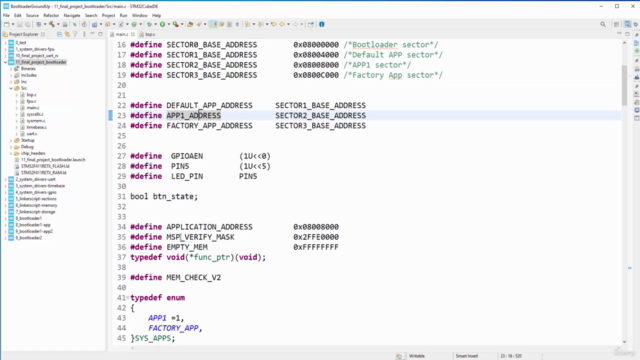This screenshot has height=360, width=640.
Task: Toggle Link with Editor in Project Explorer
Action: pyautogui.click(x=67, y=34)
